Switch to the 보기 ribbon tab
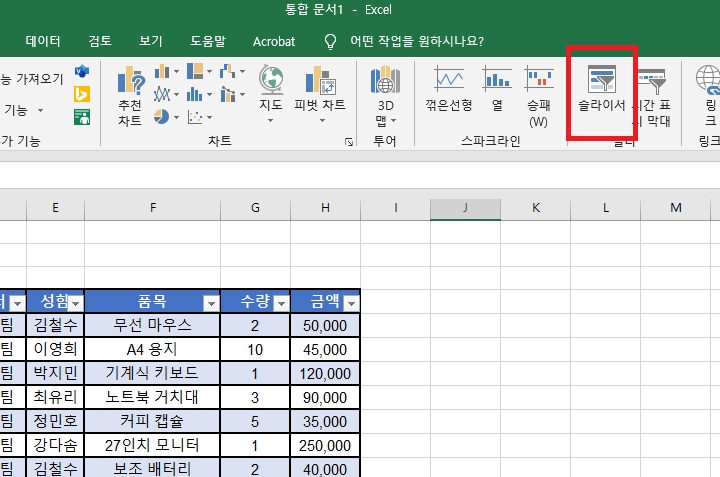The height and width of the screenshot is (477, 720). (x=151, y=41)
